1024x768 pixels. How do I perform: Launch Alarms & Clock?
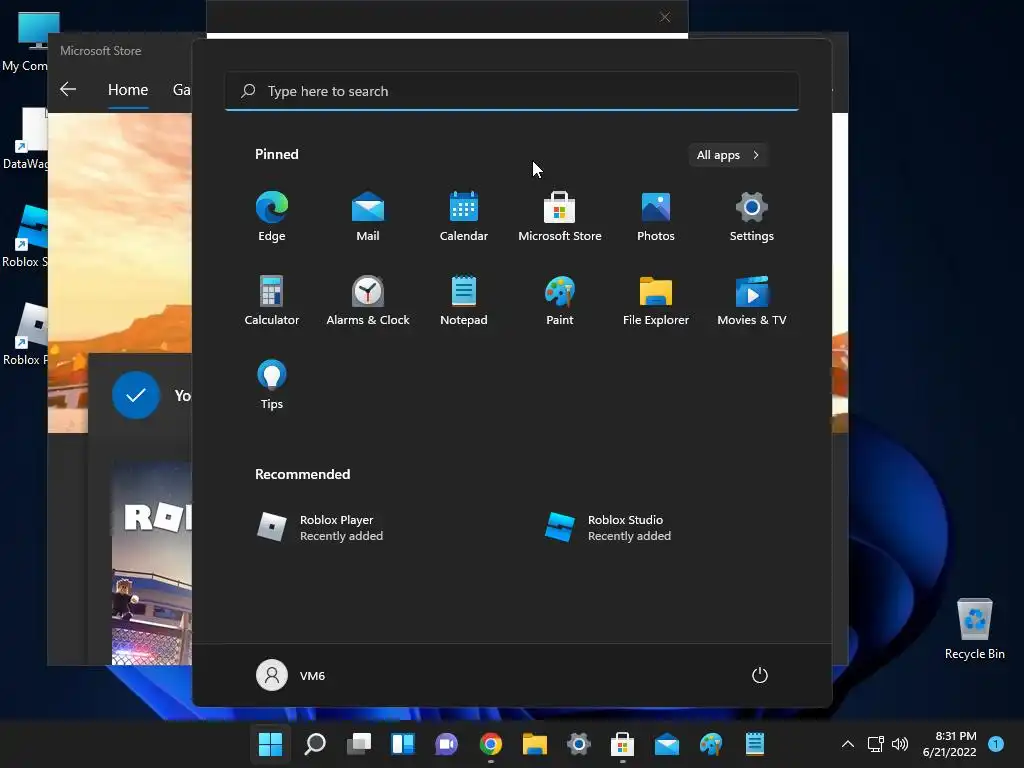[368, 300]
